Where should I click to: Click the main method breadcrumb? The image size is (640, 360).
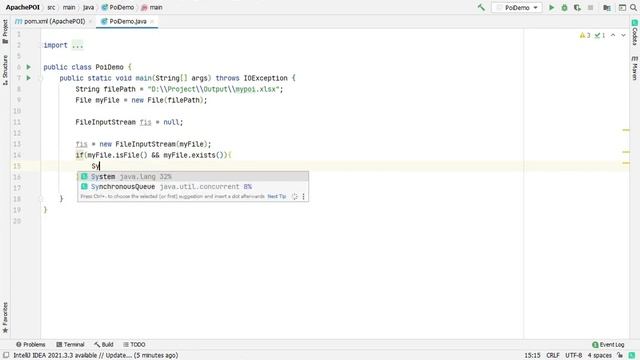coord(152,7)
